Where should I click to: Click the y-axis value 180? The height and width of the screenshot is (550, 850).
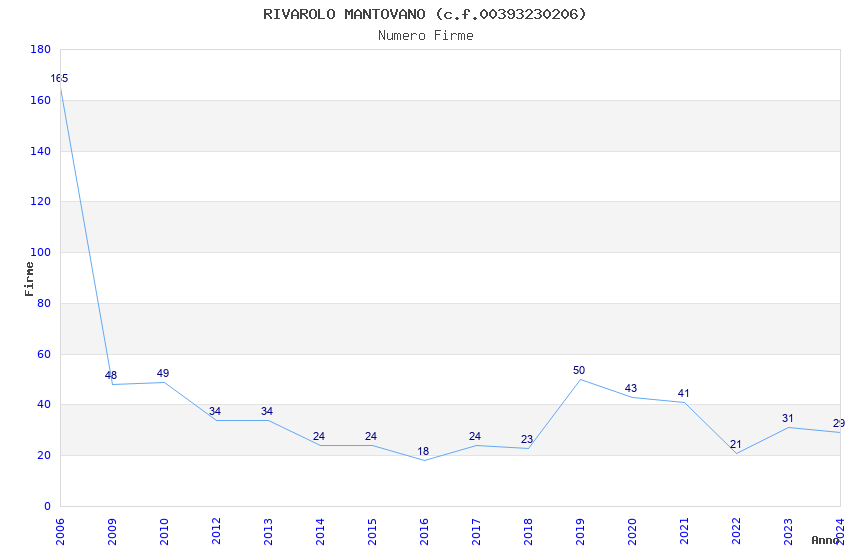click(x=41, y=49)
